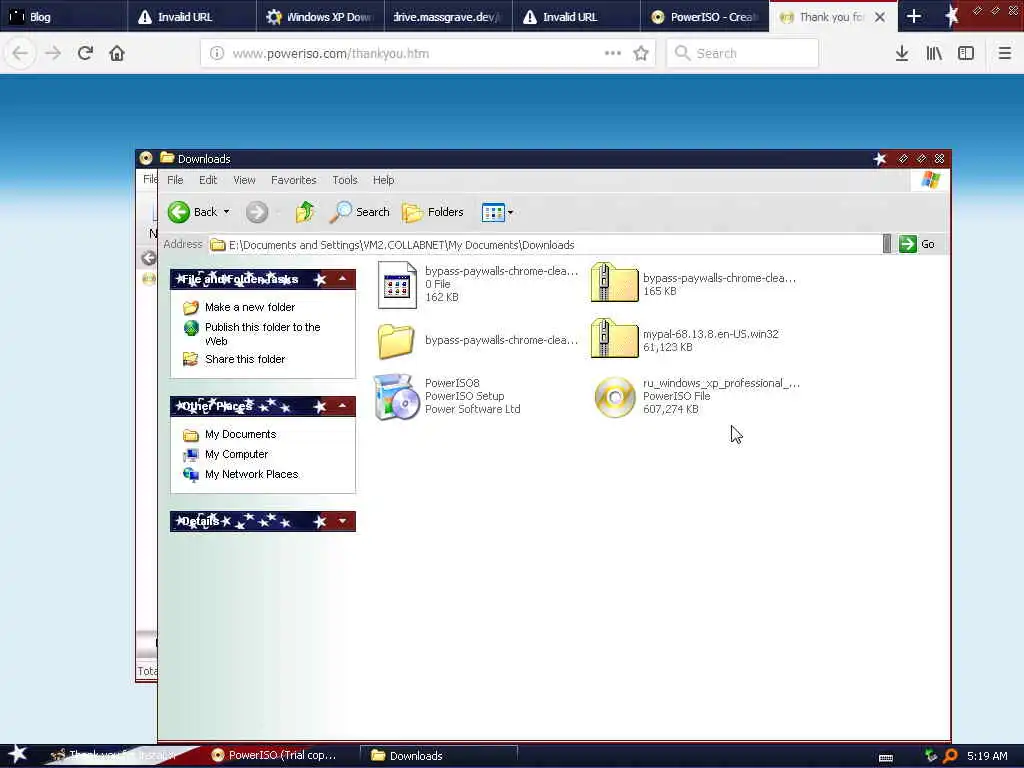
Task: Select the bypass-paywalls zip archive 165 KB
Action: [x=614, y=283]
